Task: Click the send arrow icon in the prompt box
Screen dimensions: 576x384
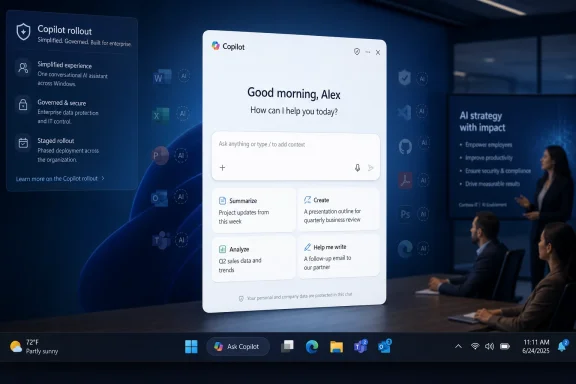Action: [x=371, y=168]
